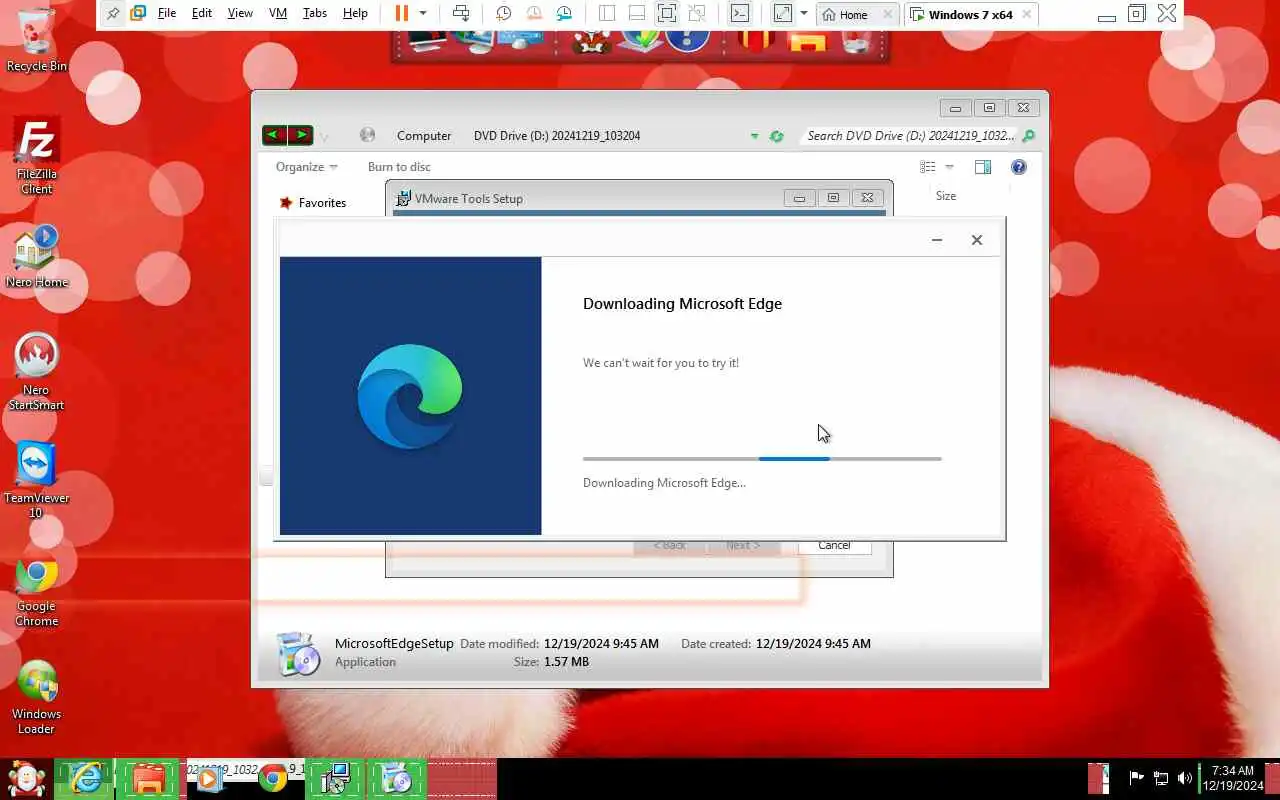Open the Help menu in VMware
Image resolution: width=1280 pixels, height=800 pixels.
point(355,14)
